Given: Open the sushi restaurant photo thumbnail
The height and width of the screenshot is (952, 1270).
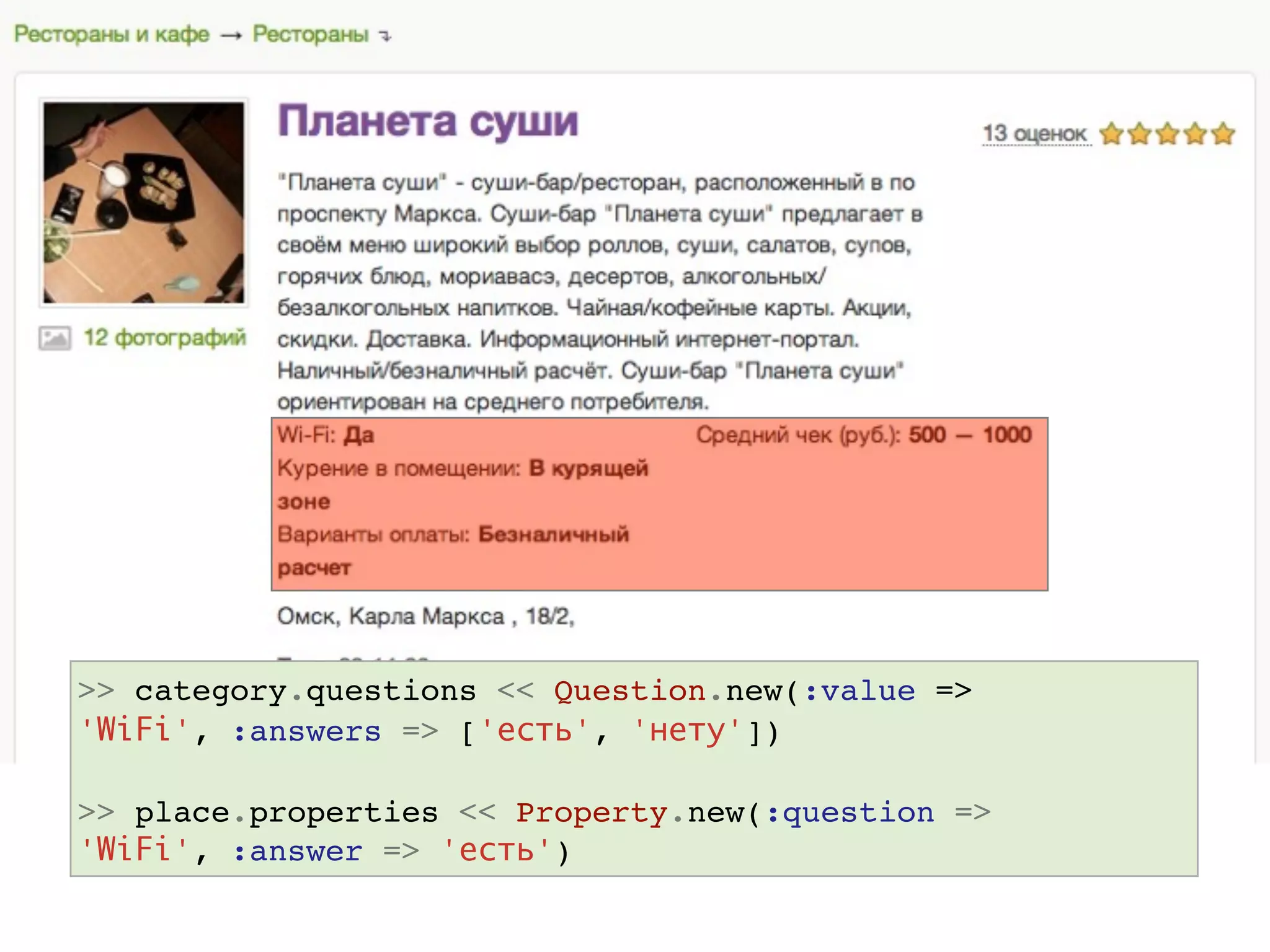Looking at the screenshot, I should (x=144, y=203).
